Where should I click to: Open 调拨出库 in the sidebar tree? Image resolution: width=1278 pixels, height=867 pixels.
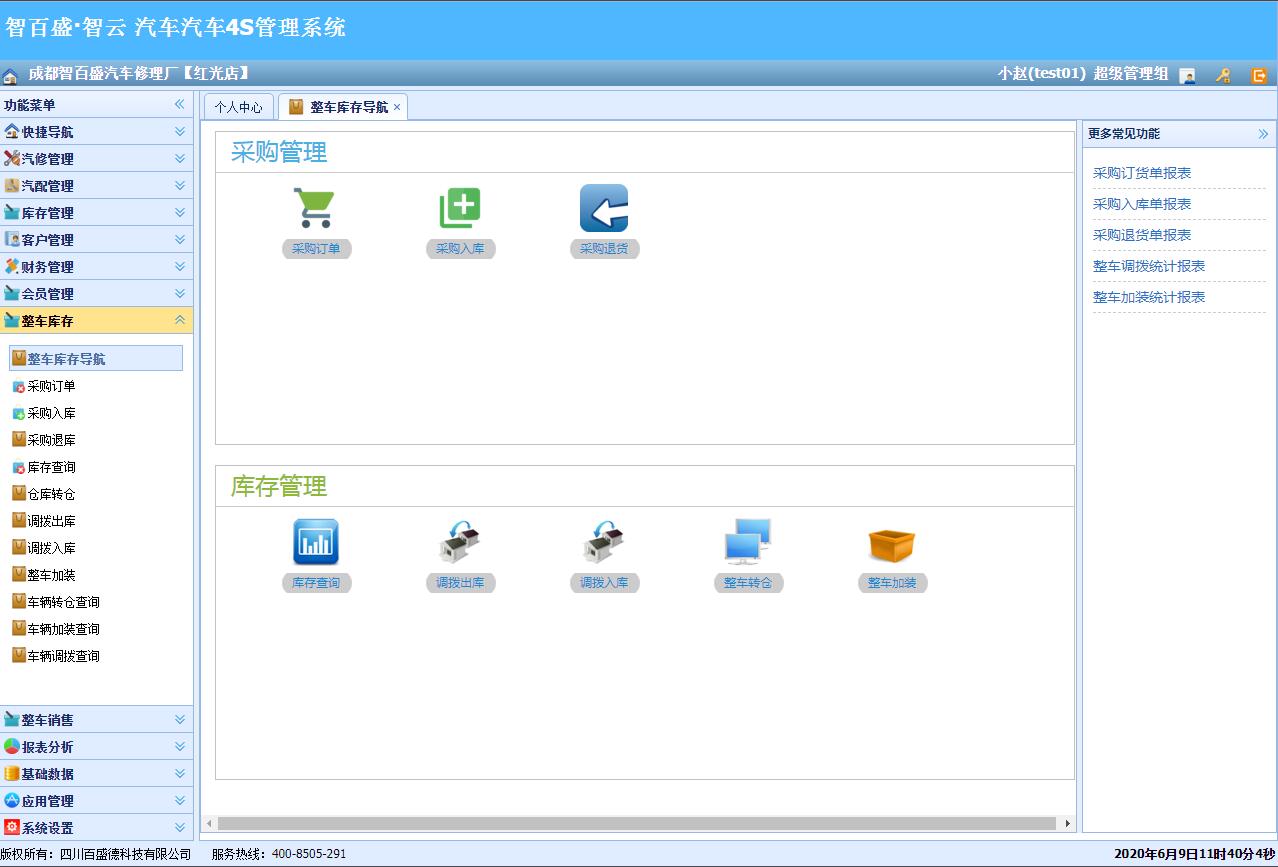[51, 521]
